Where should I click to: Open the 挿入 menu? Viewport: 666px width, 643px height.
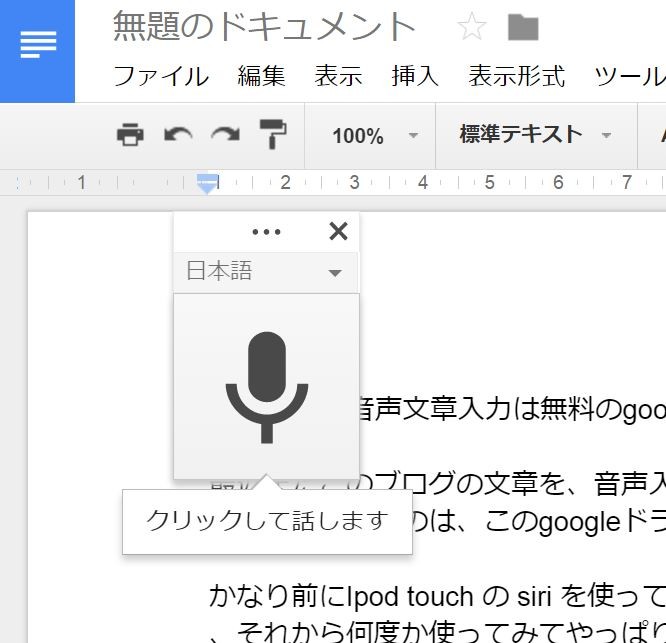point(415,76)
